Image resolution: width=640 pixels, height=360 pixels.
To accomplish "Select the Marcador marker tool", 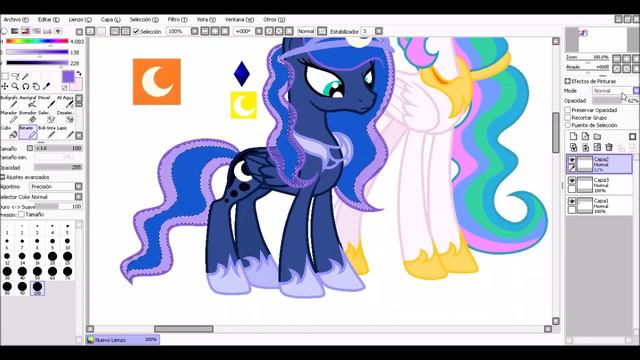I will pos(10,116).
